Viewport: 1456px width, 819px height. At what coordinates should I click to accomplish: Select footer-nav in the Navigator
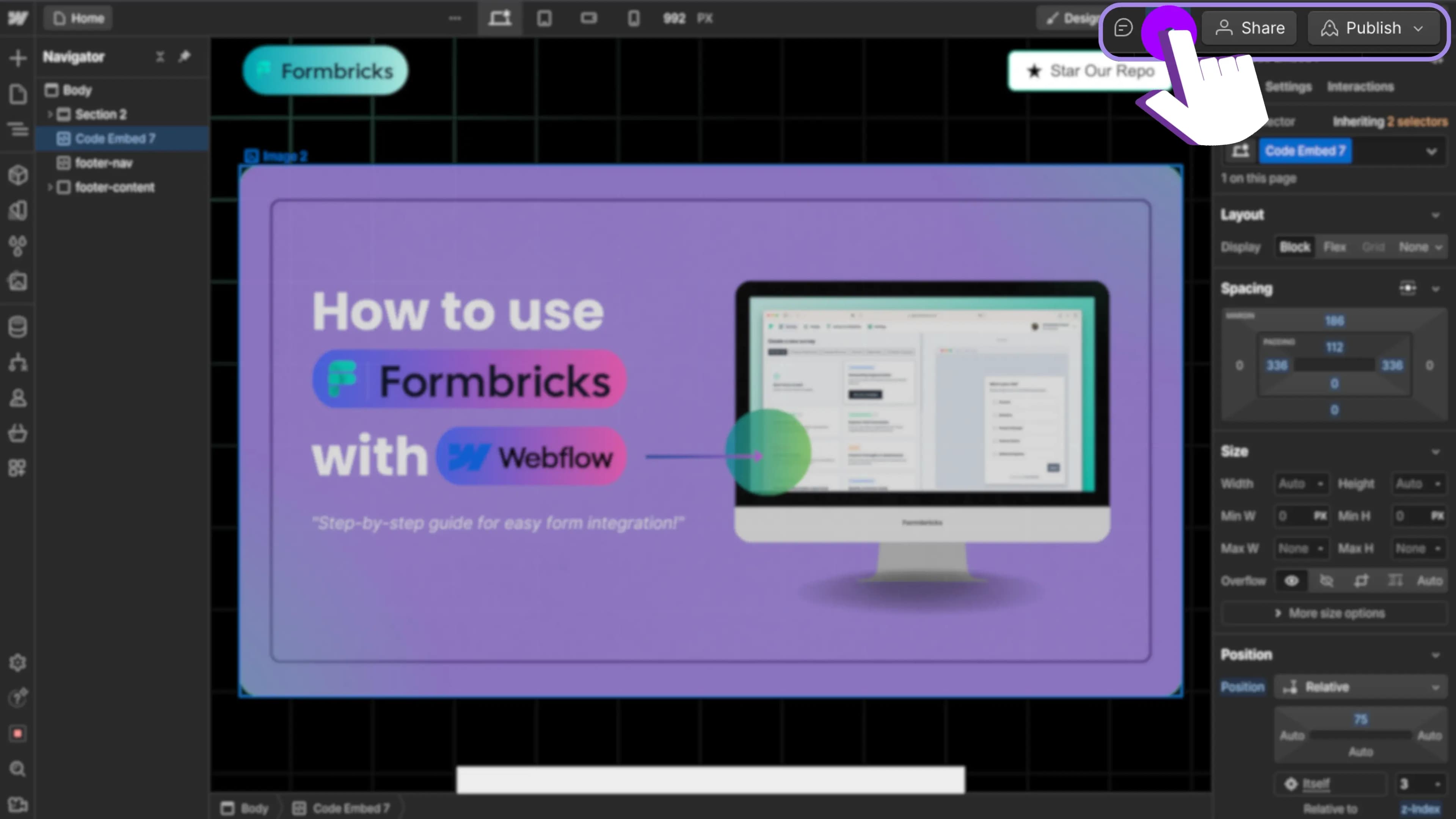pyautogui.click(x=122, y=163)
